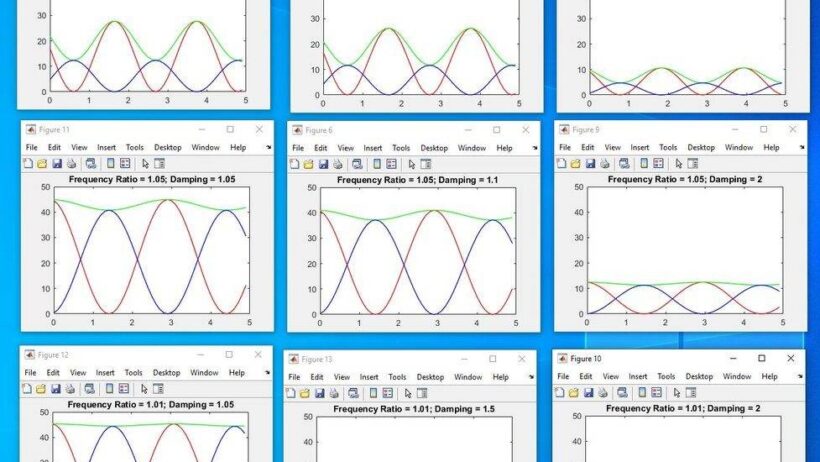Click Link Plot icon in Figure 6 toolbar
The height and width of the screenshot is (462, 820).
point(358,163)
